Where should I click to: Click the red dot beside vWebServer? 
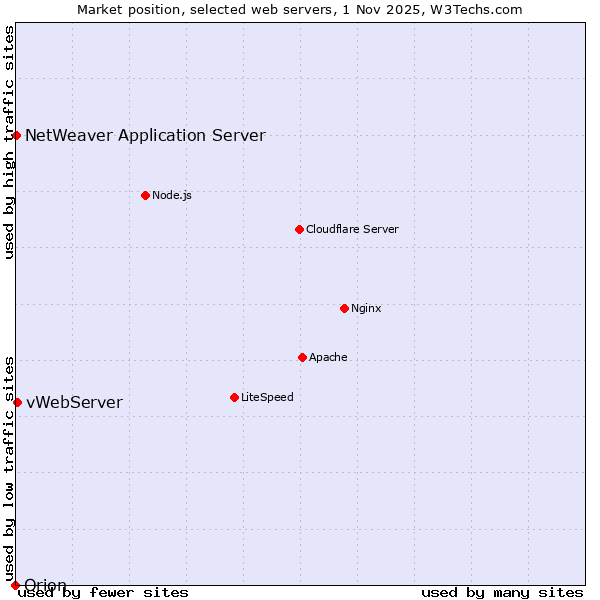(x=17, y=402)
